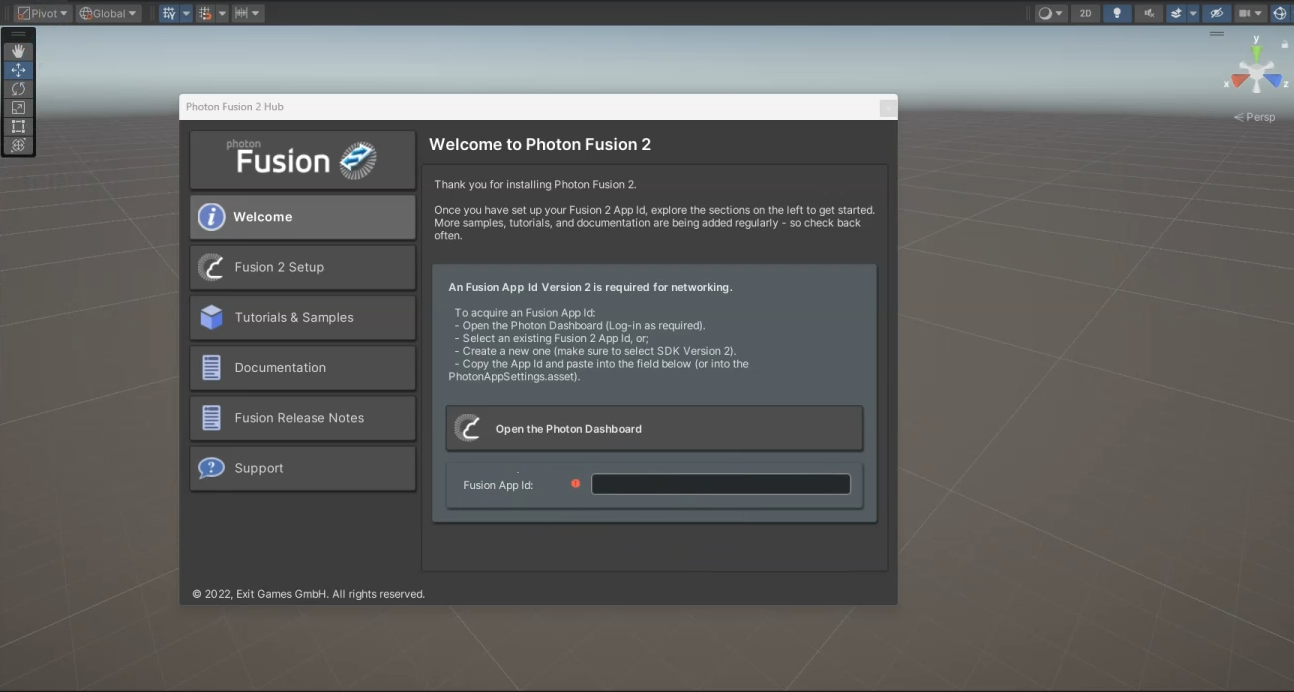Open the draw mode shading dropdown
The width and height of the screenshot is (1294, 692).
pos(1051,13)
